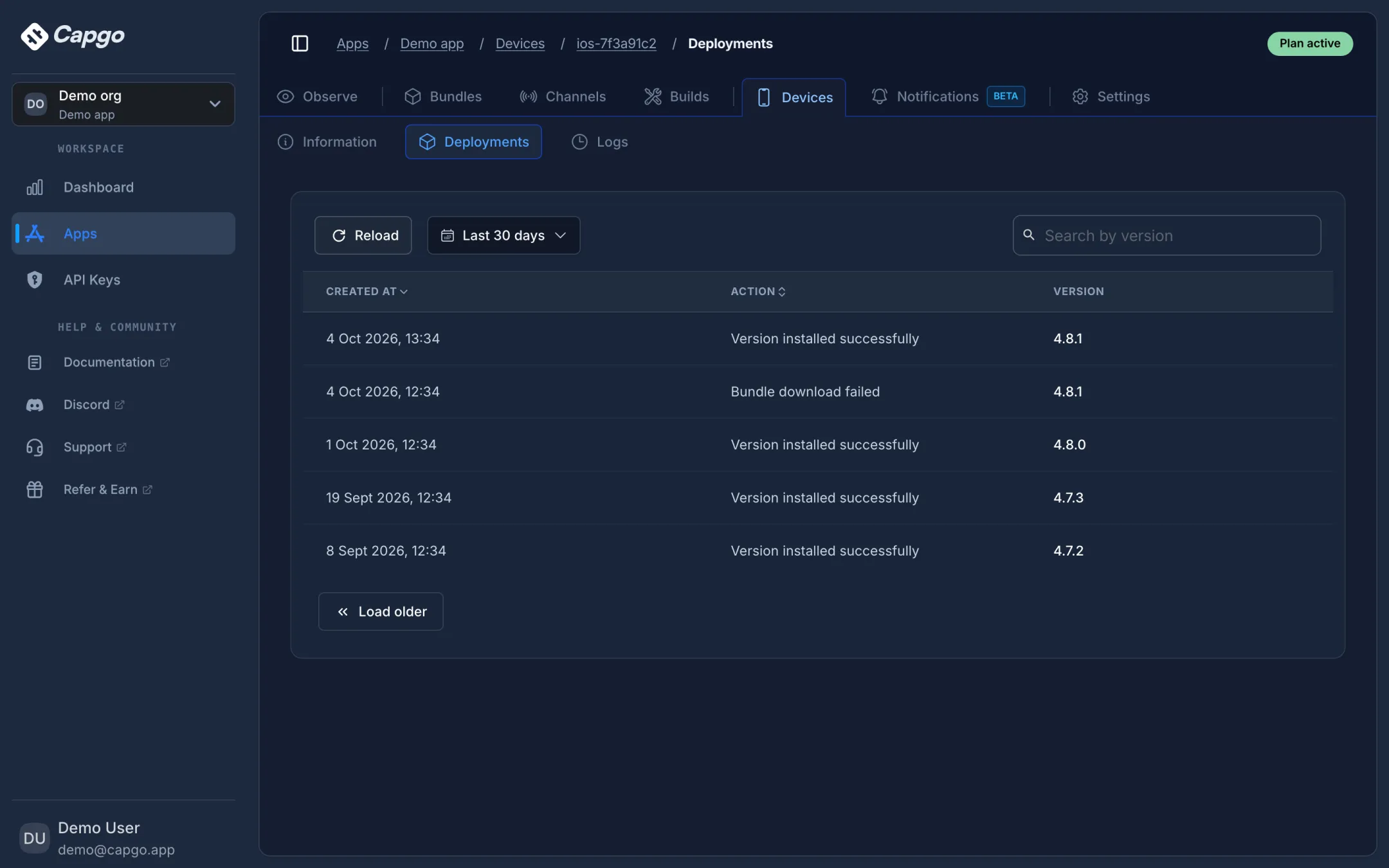Click the DO organization avatar
Image resolution: width=1389 pixels, height=868 pixels.
coord(35,104)
